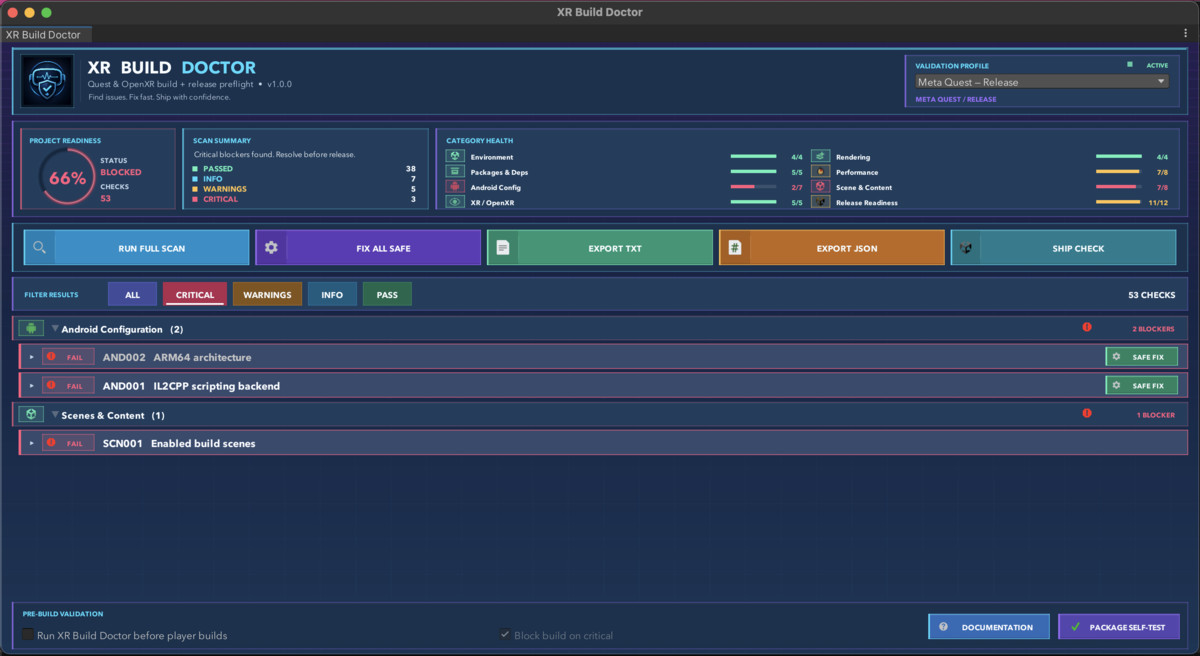This screenshot has height=656, width=1200.
Task: Click the Android Config 2/7 health bar
Action: click(754, 187)
